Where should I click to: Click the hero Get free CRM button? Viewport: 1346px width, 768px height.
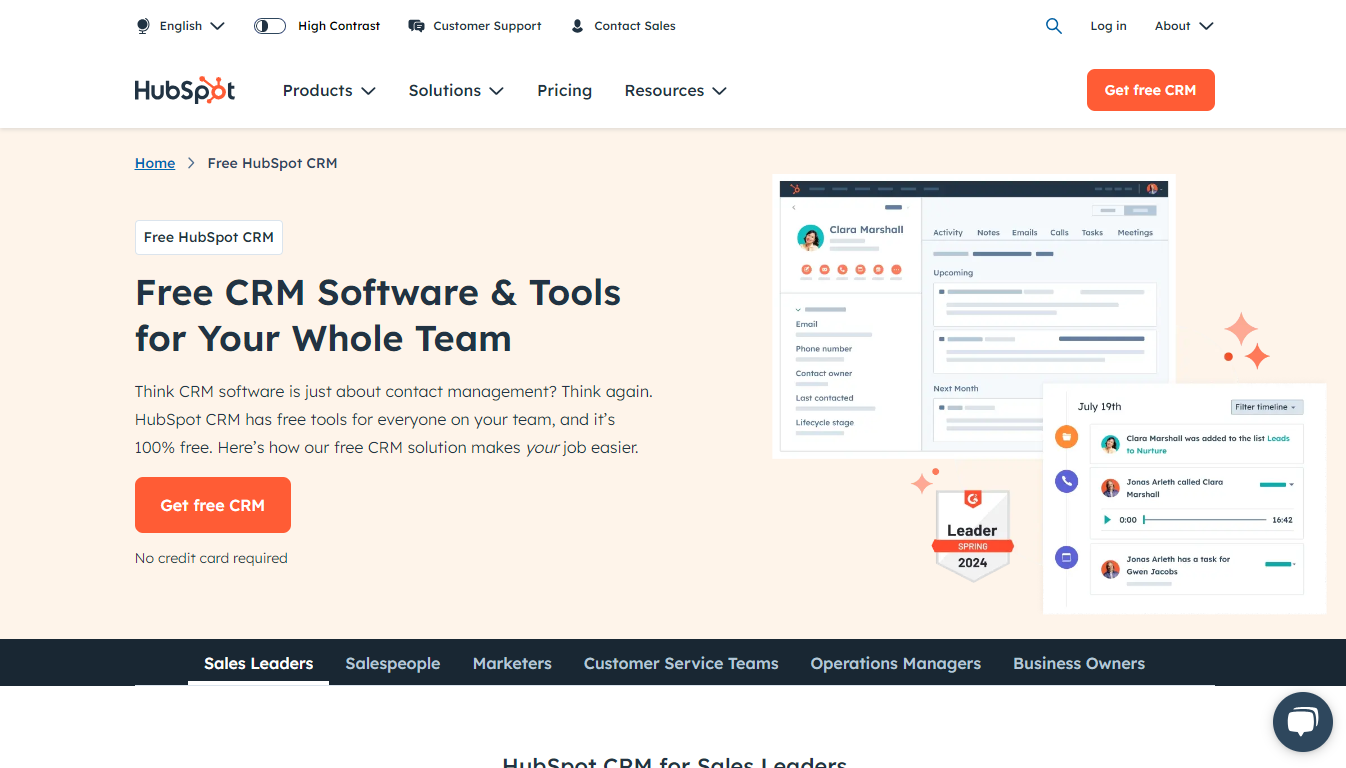[213, 505]
